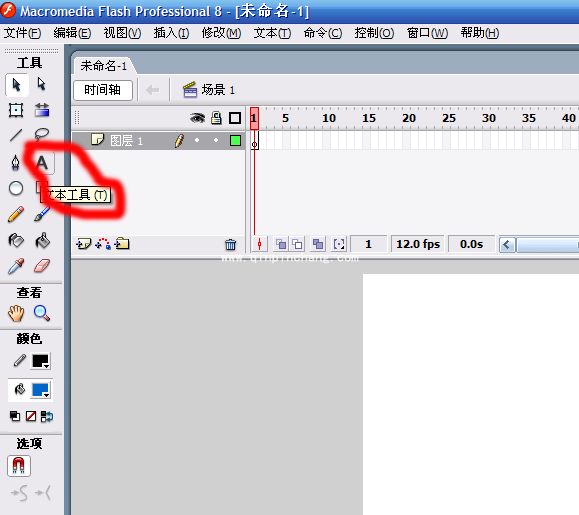The image size is (579, 515).
Task: Toggle green outline square of 图层 1
Action: (x=235, y=140)
